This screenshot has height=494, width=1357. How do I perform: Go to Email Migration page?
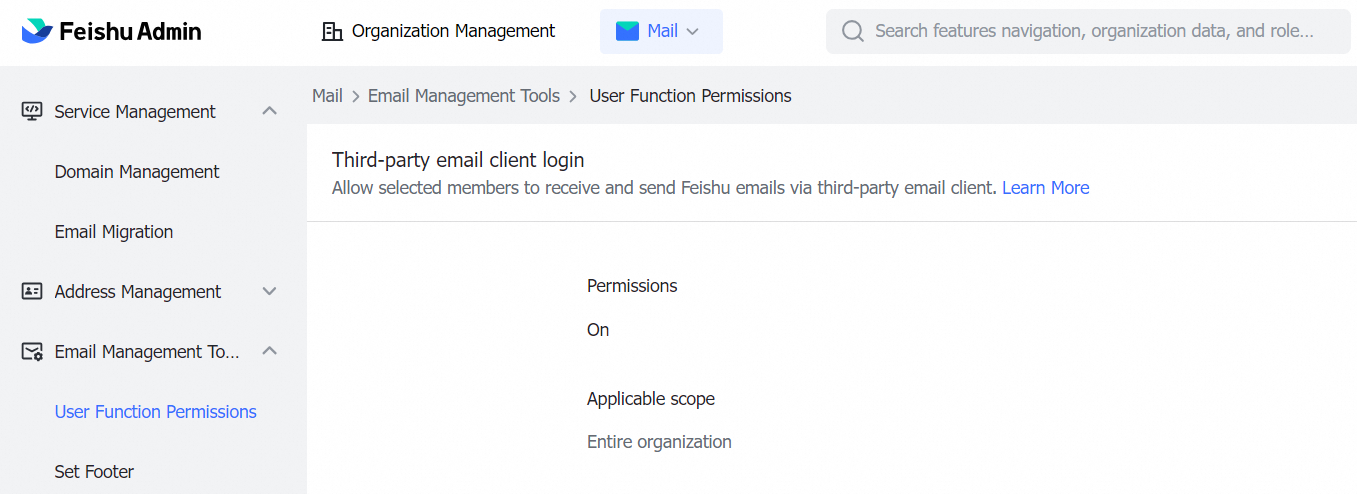coord(114,231)
